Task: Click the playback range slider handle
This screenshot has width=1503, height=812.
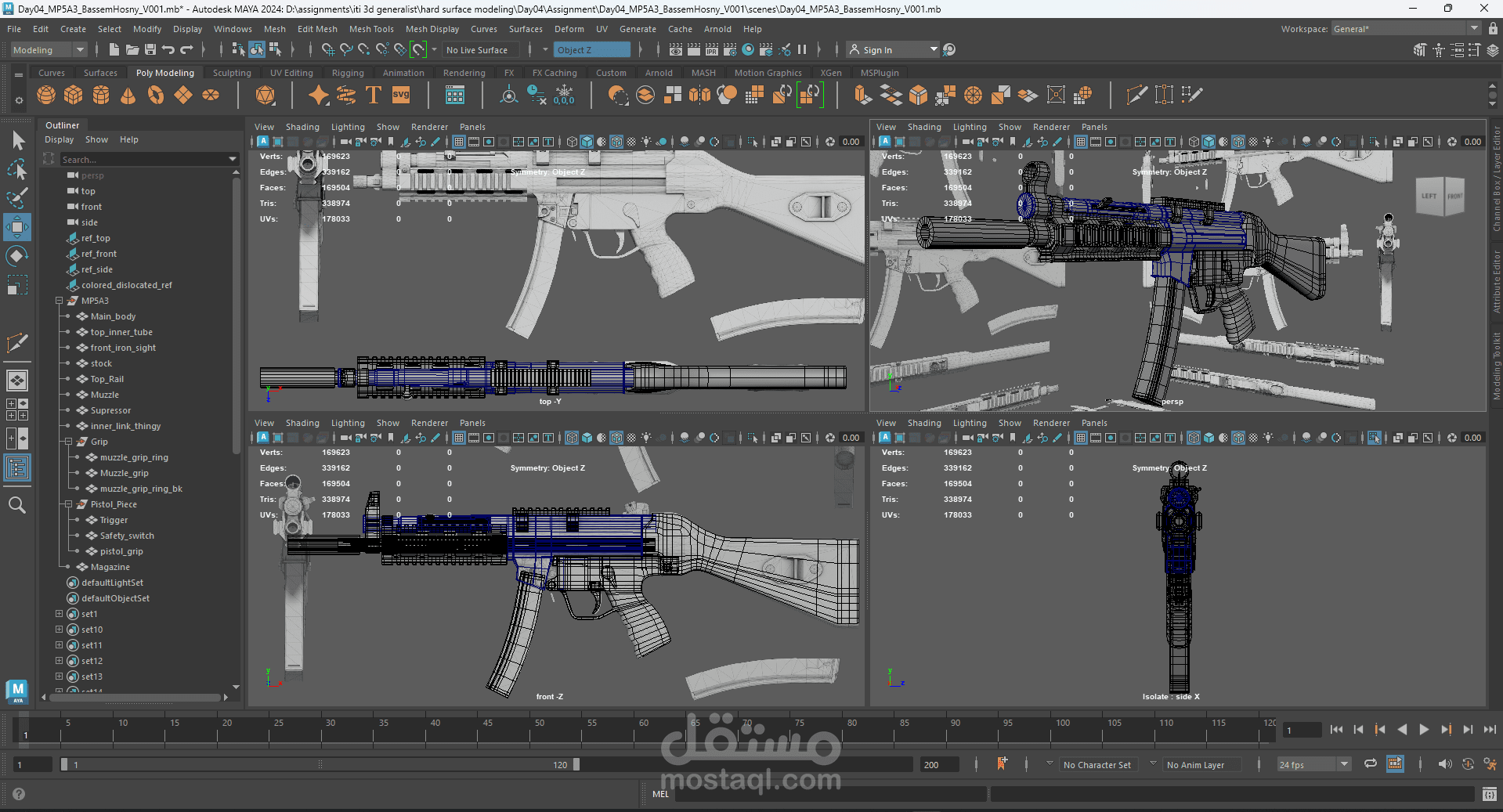Action: coord(576,764)
